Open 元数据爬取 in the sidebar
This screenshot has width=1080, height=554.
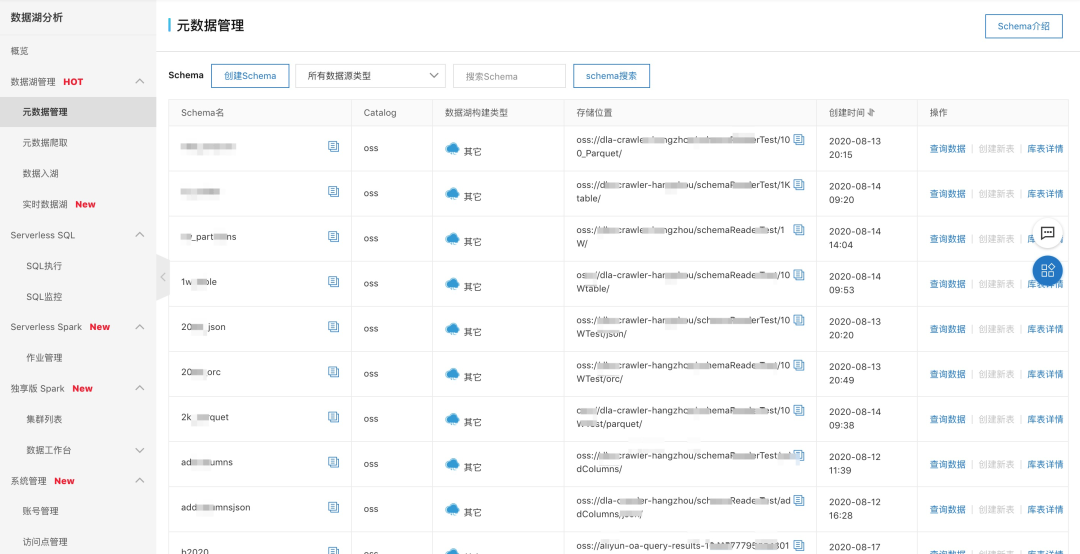(45, 143)
